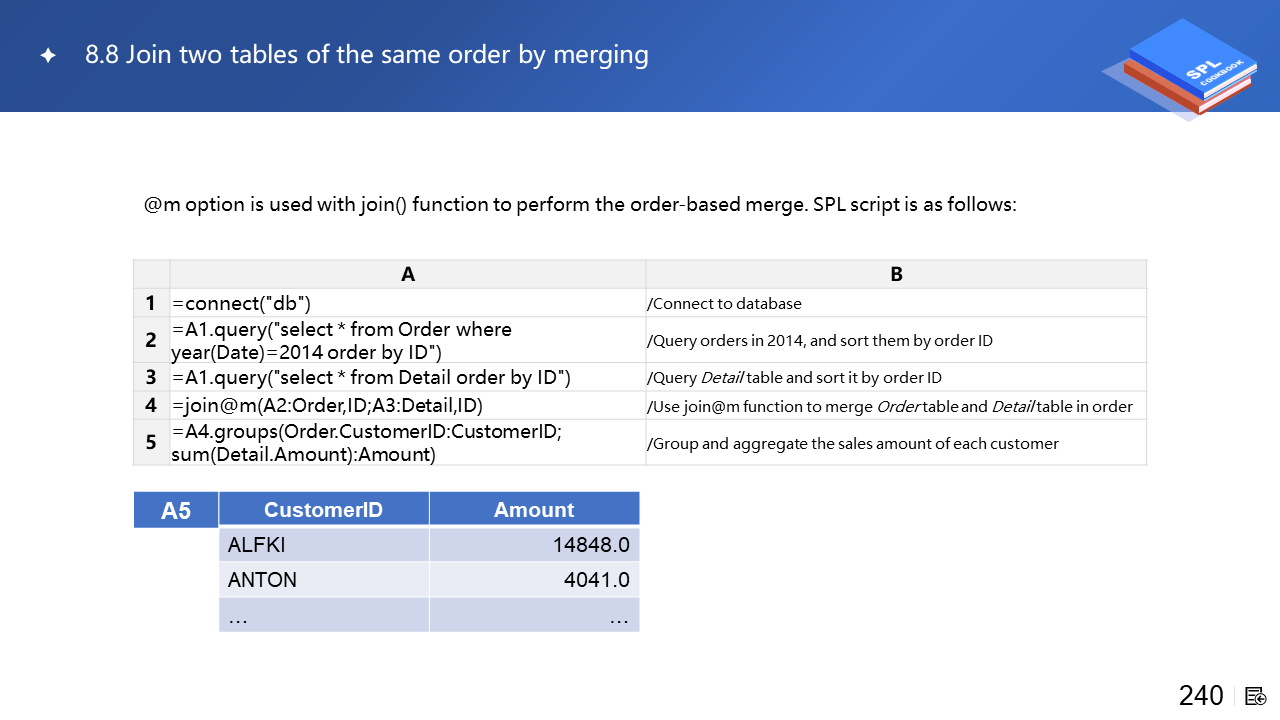Select the ALFKI customer cell

(324, 545)
